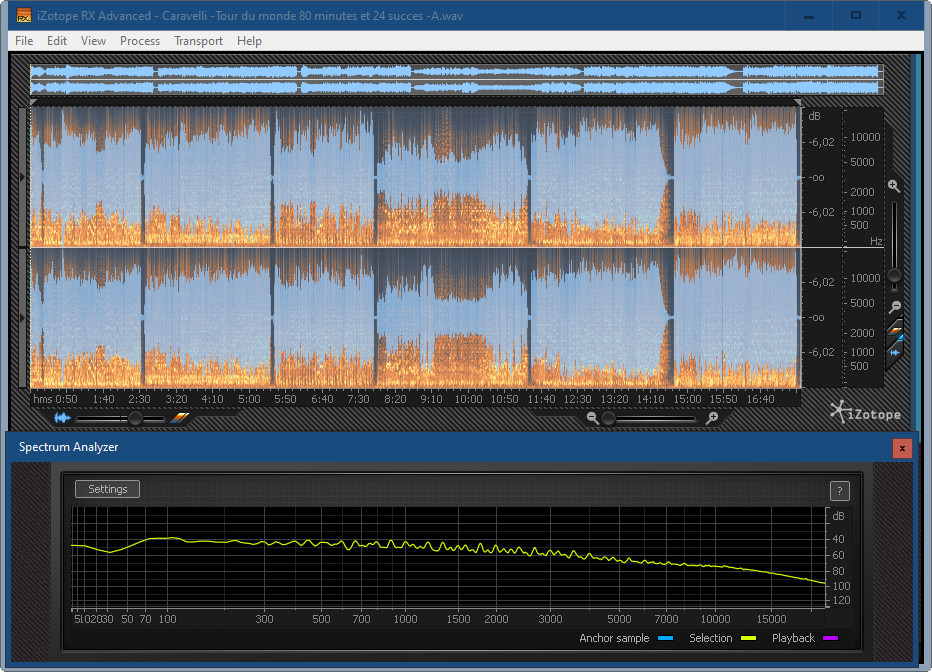Click the waveform/spectrogram opacity slider handle
The image size is (932, 672).
click(135, 418)
